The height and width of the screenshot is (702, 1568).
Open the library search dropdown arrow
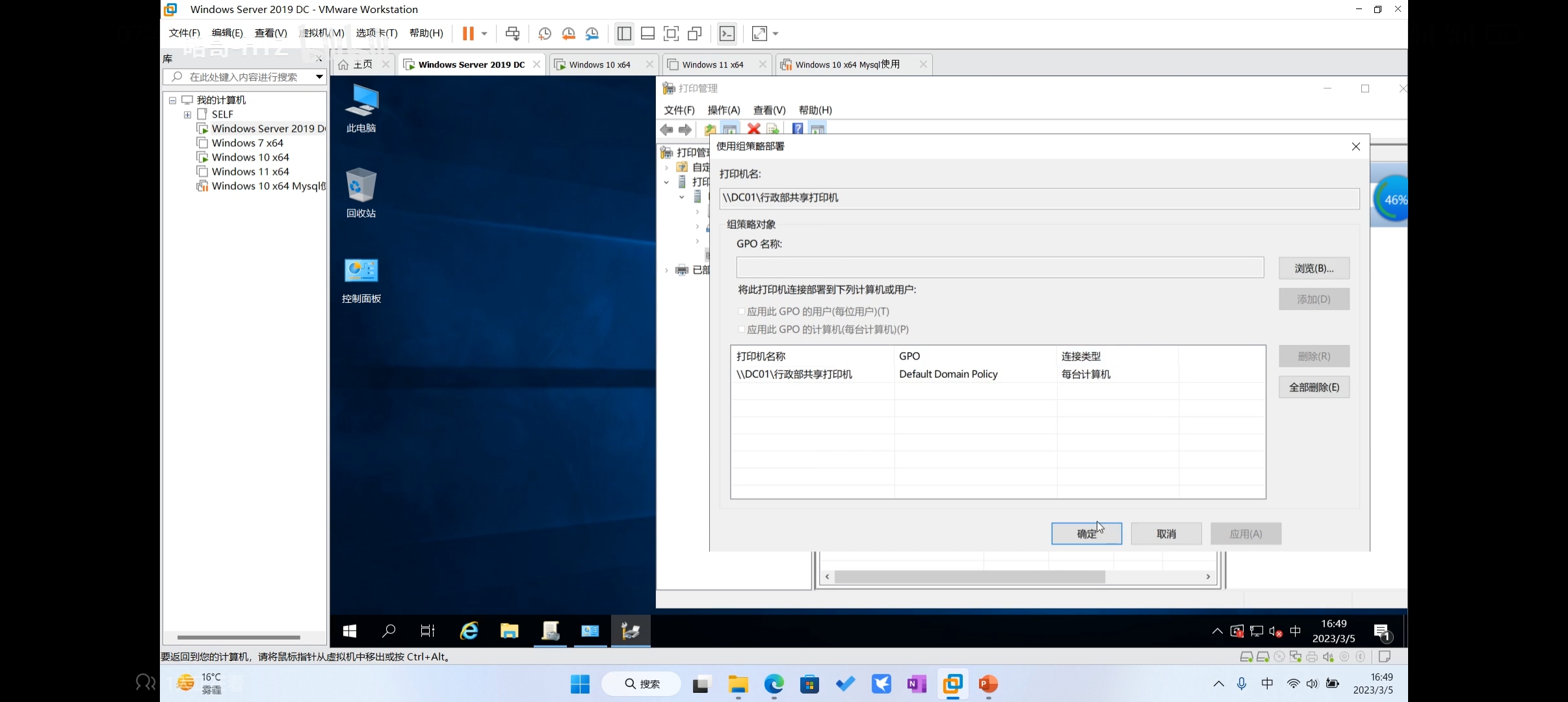319,77
